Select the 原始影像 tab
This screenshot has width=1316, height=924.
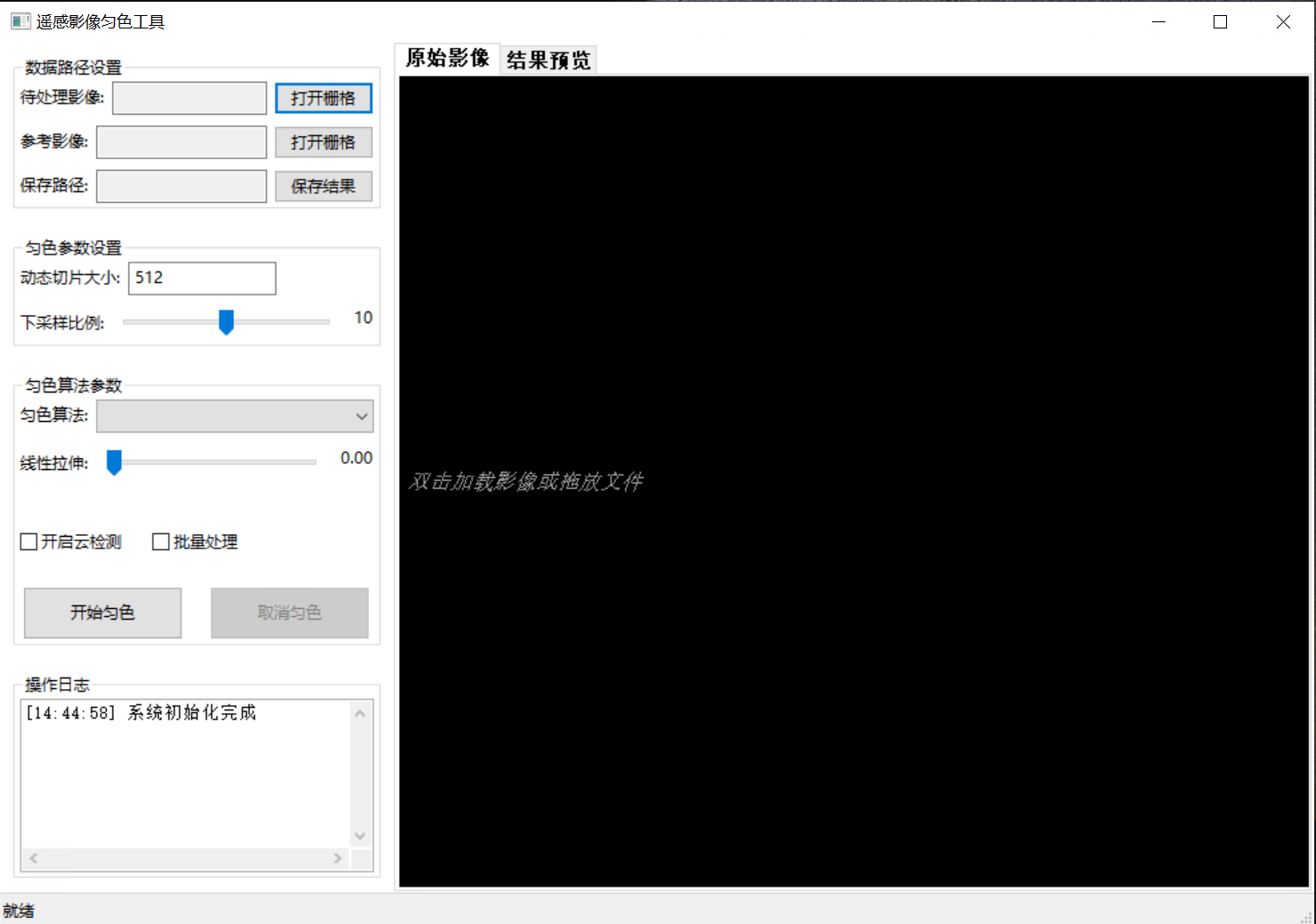coord(447,58)
